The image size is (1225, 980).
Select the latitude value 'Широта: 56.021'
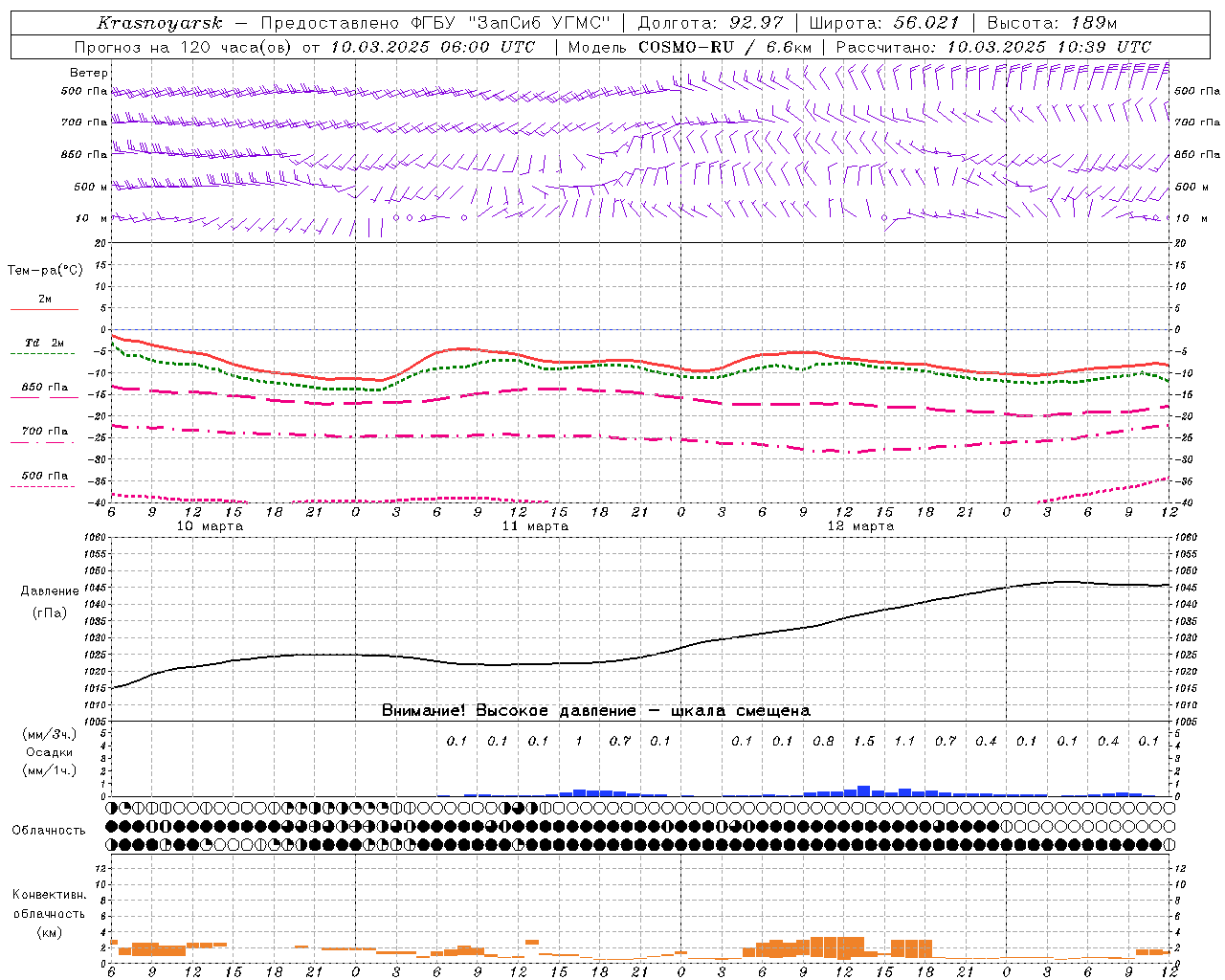pos(883,23)
